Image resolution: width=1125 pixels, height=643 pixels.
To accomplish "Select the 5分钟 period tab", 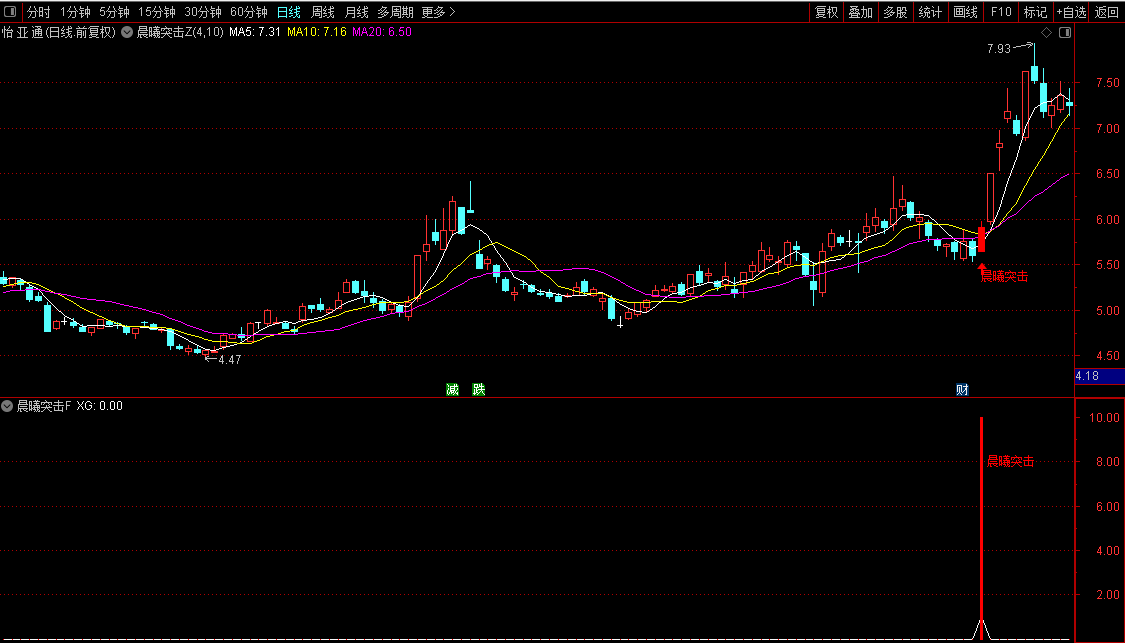I will pyautogui.click(x=114, y=12).
